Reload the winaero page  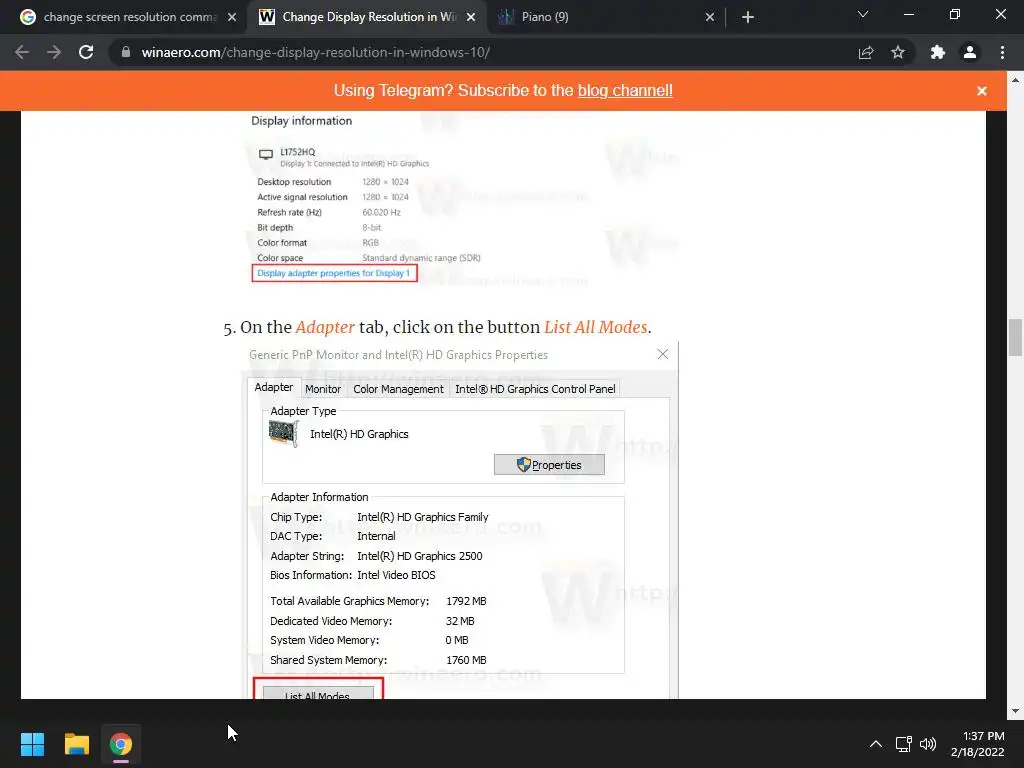click(x=86, y=52)
